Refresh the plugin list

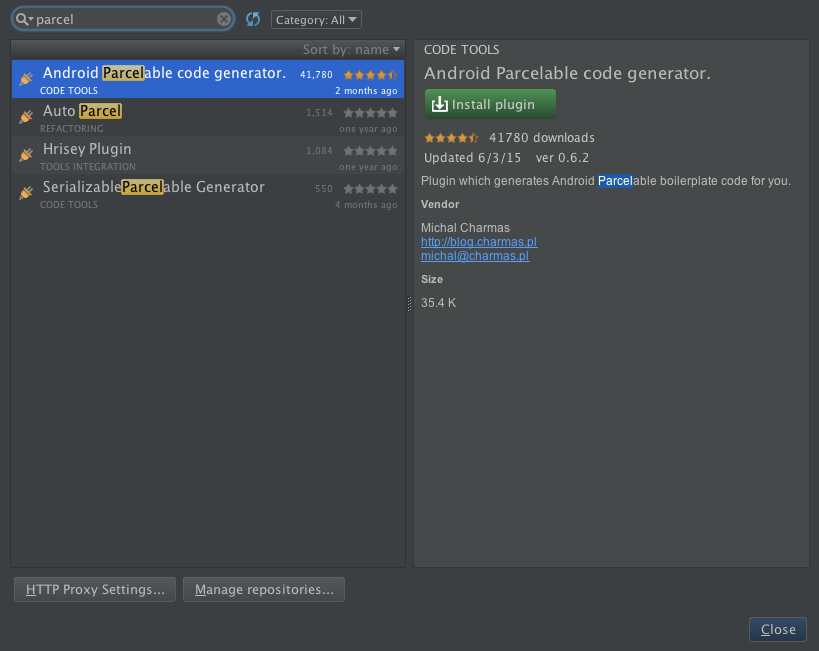[252, 18]
